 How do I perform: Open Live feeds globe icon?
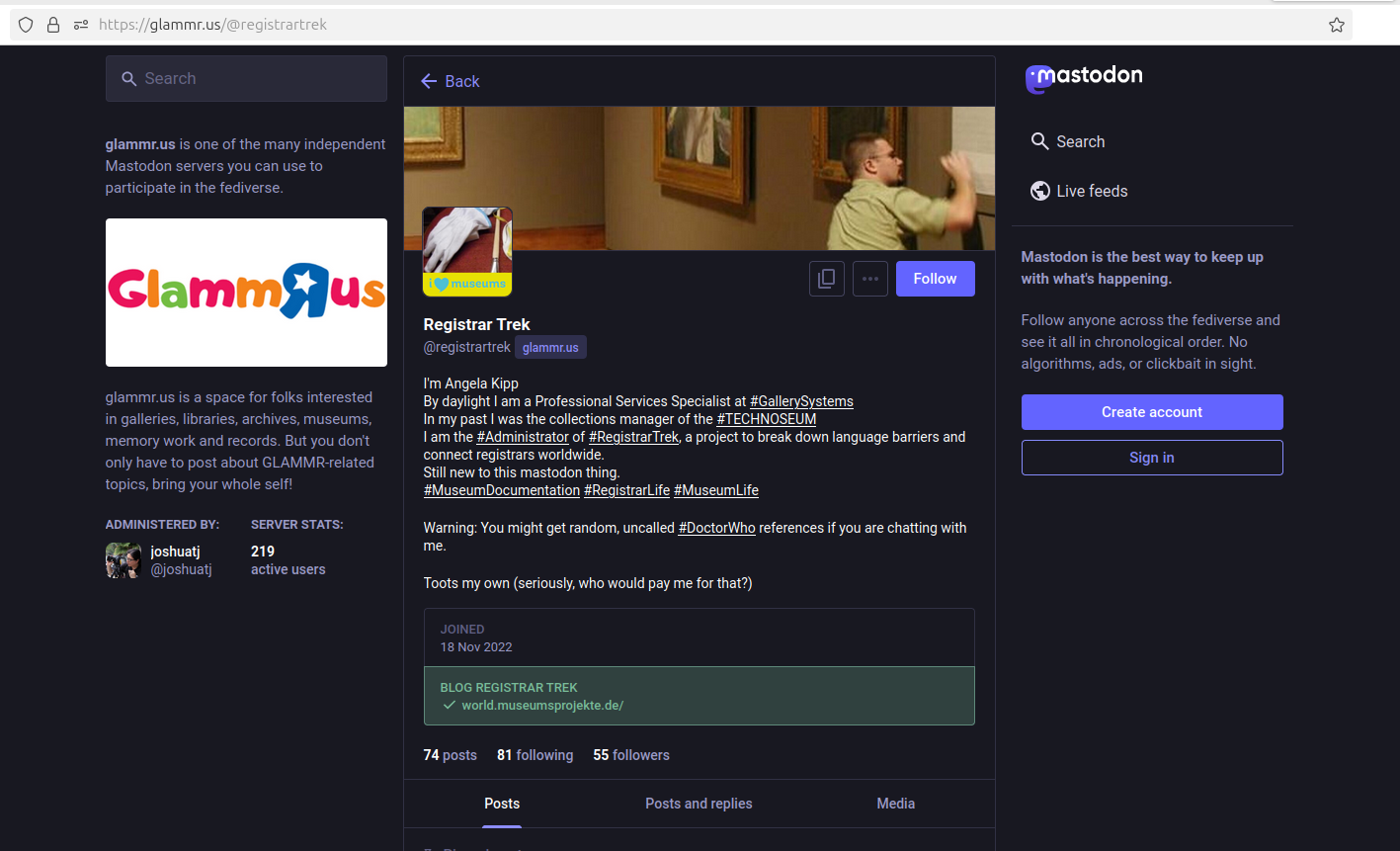click(1039, 191)
